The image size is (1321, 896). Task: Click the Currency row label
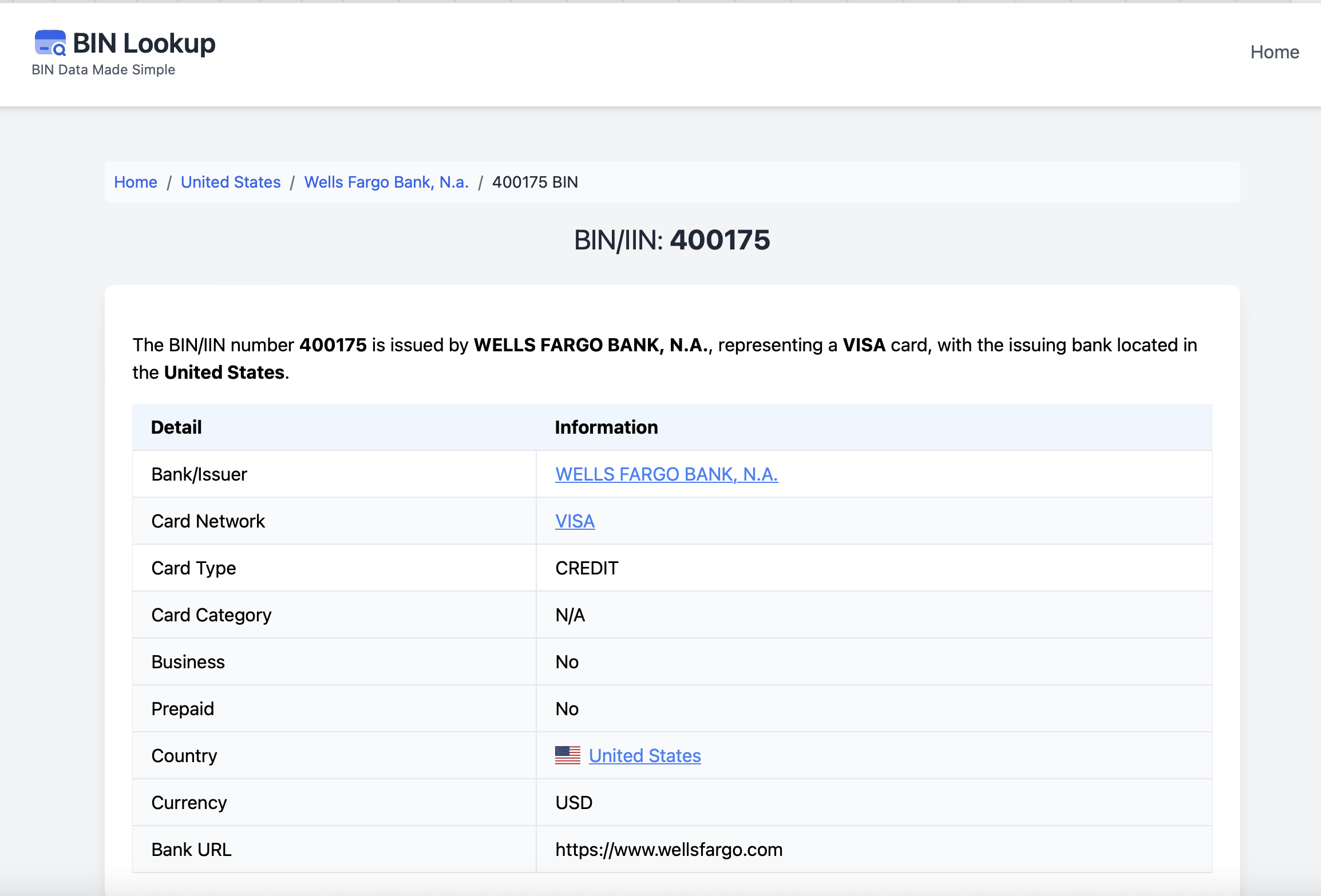click(x=189, y=803)
